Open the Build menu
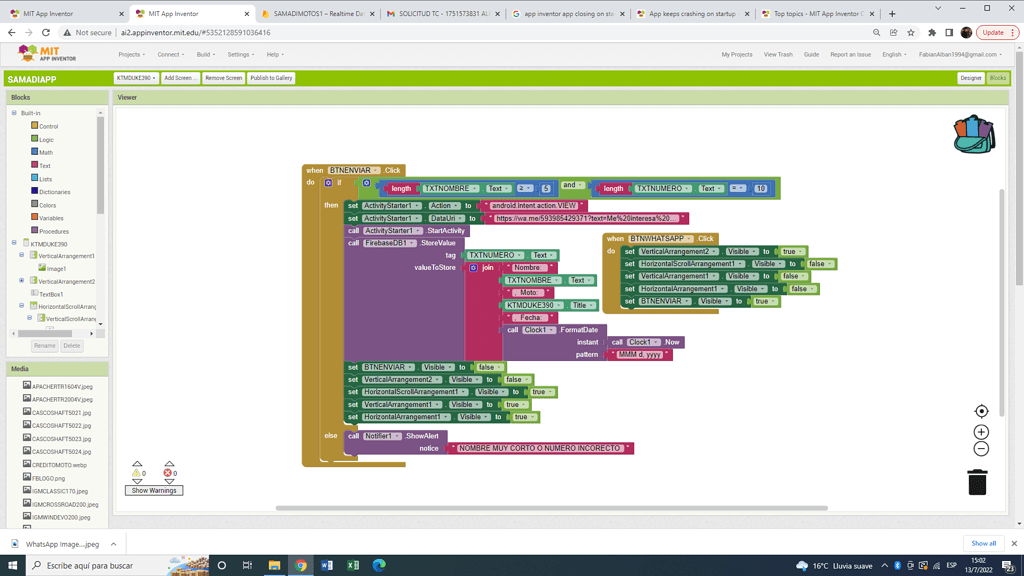1024x576 pixels. pos(205,55)
